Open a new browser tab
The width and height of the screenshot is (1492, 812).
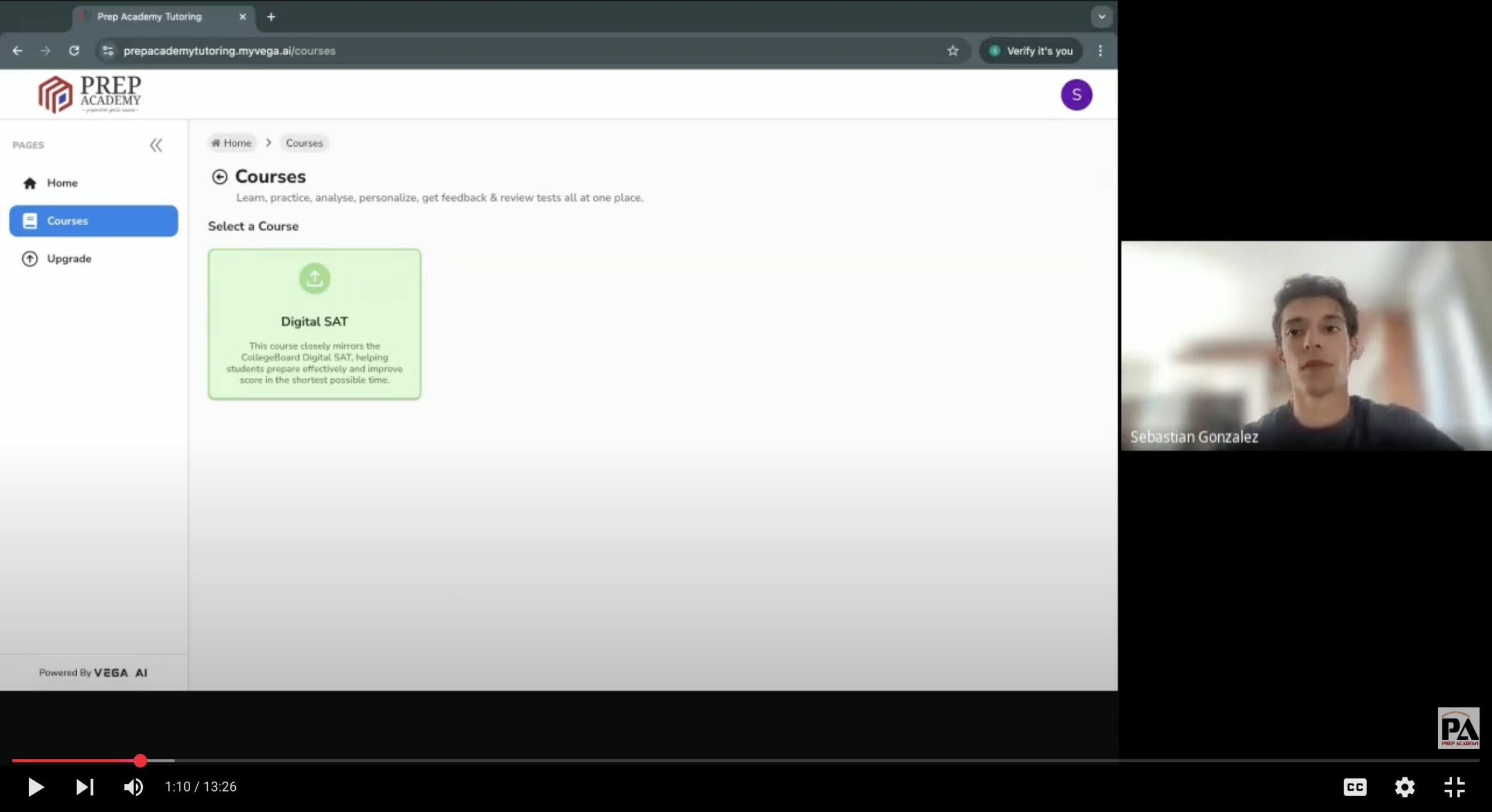(271, 17)
